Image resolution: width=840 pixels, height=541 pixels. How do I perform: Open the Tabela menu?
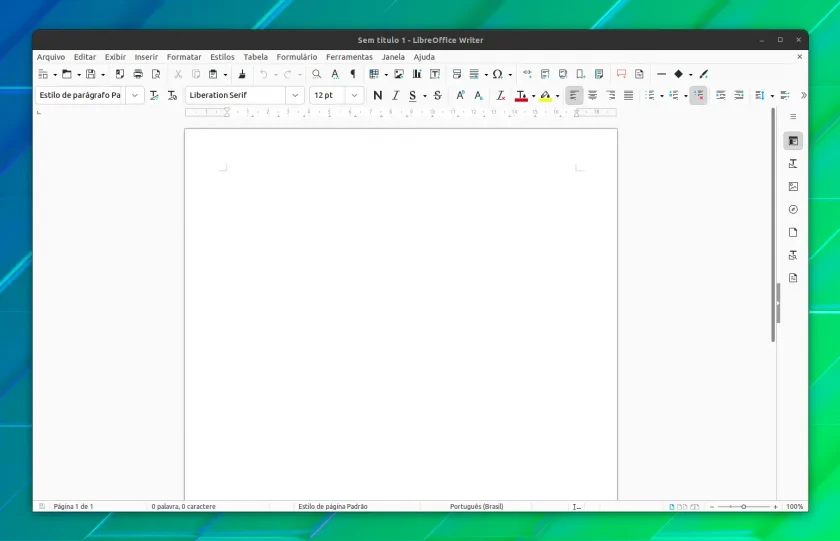click(x=256, y=57)
